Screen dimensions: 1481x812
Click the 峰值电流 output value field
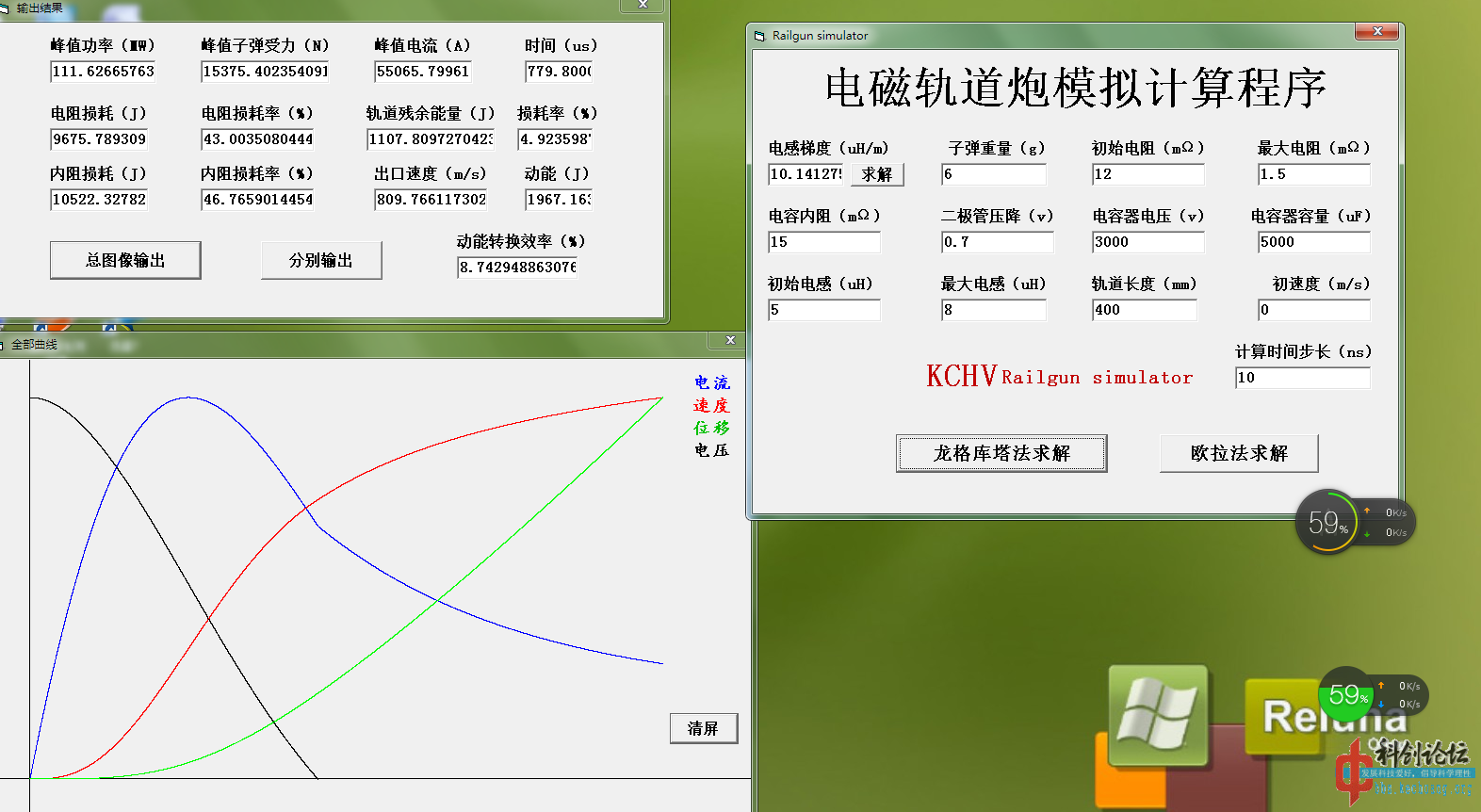coord(423,72)
